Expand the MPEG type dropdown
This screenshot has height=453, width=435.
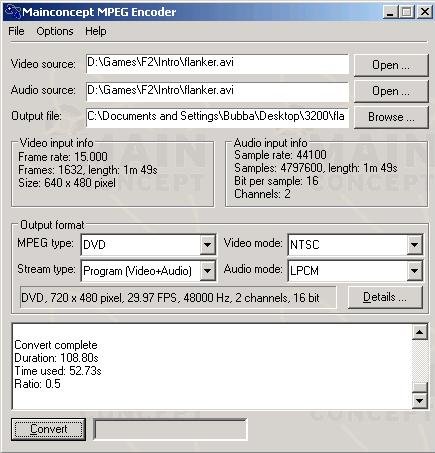[x=207, y=245]
